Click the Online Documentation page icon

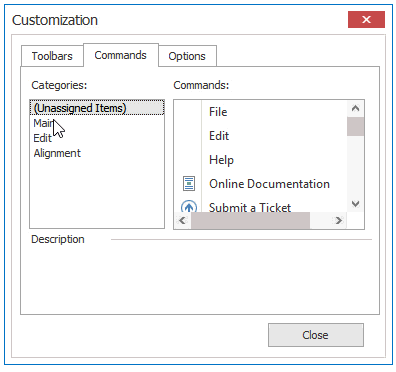pos(189,184)
